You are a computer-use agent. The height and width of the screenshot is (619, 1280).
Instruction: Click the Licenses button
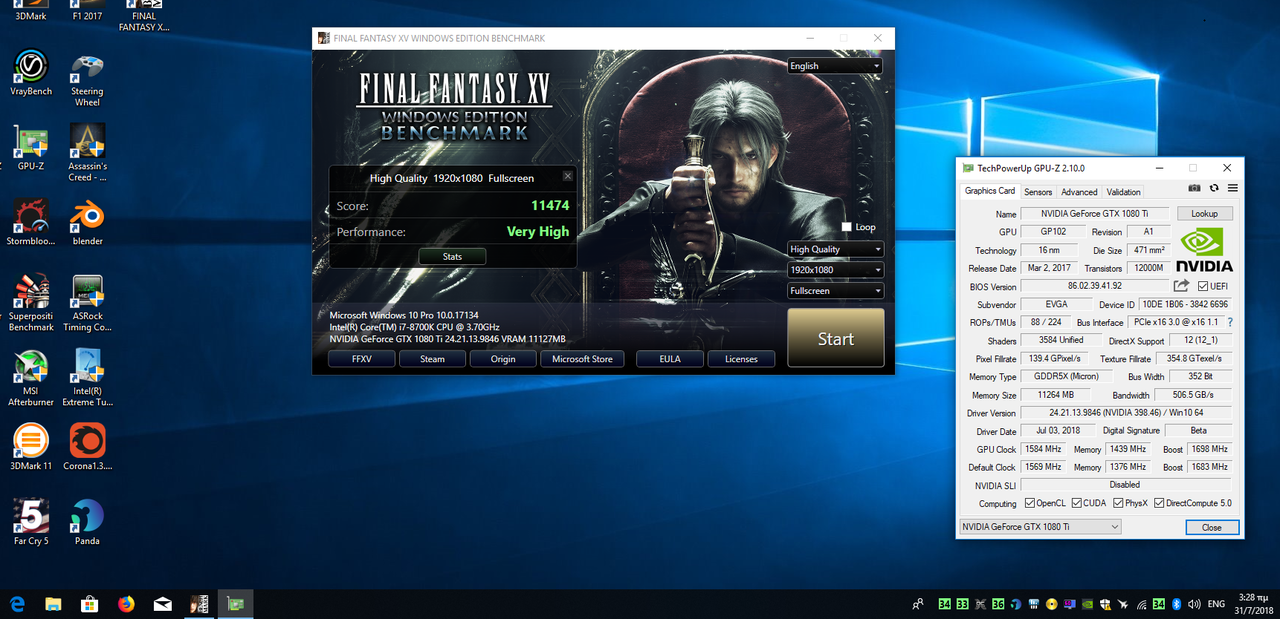(x=741, y=359)
